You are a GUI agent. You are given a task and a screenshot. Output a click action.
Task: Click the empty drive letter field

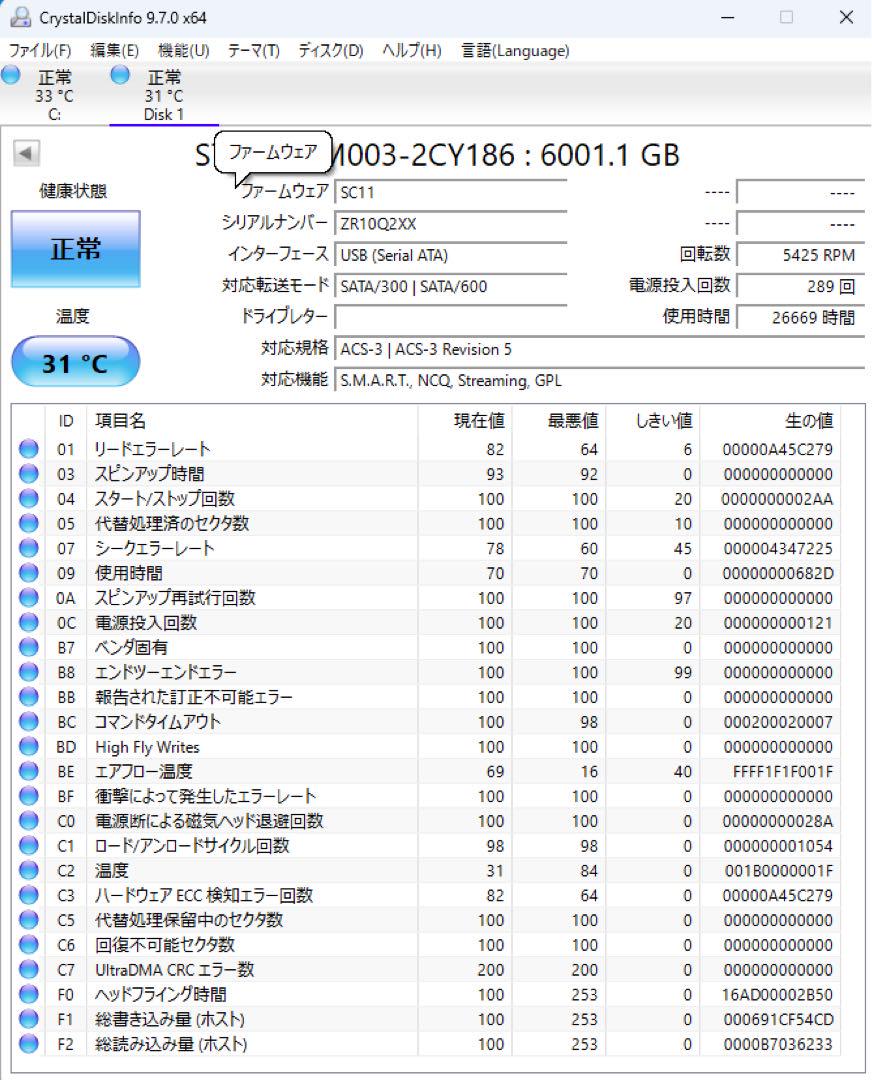[450, 318]
